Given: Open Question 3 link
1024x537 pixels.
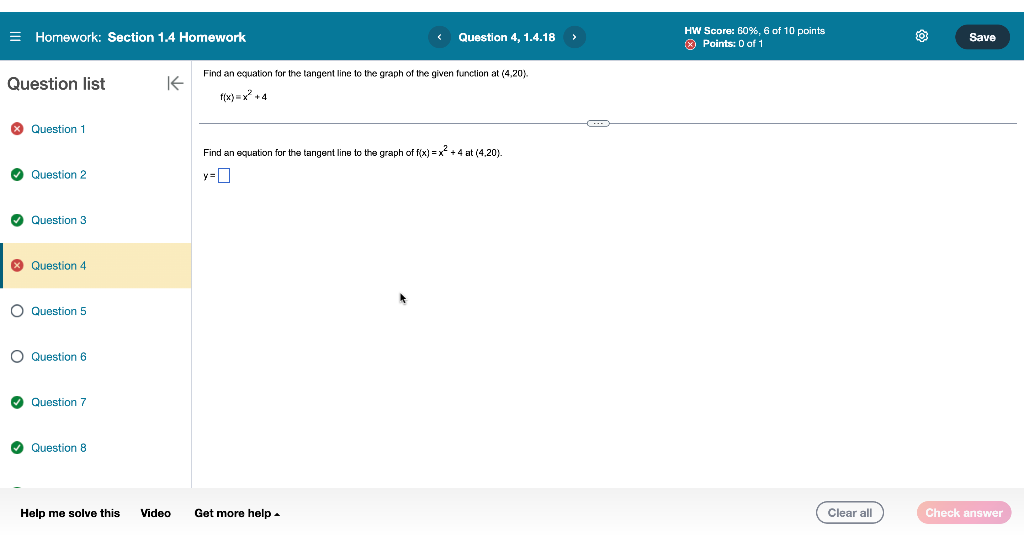Looking at the screenshot, I should [59, 220].
